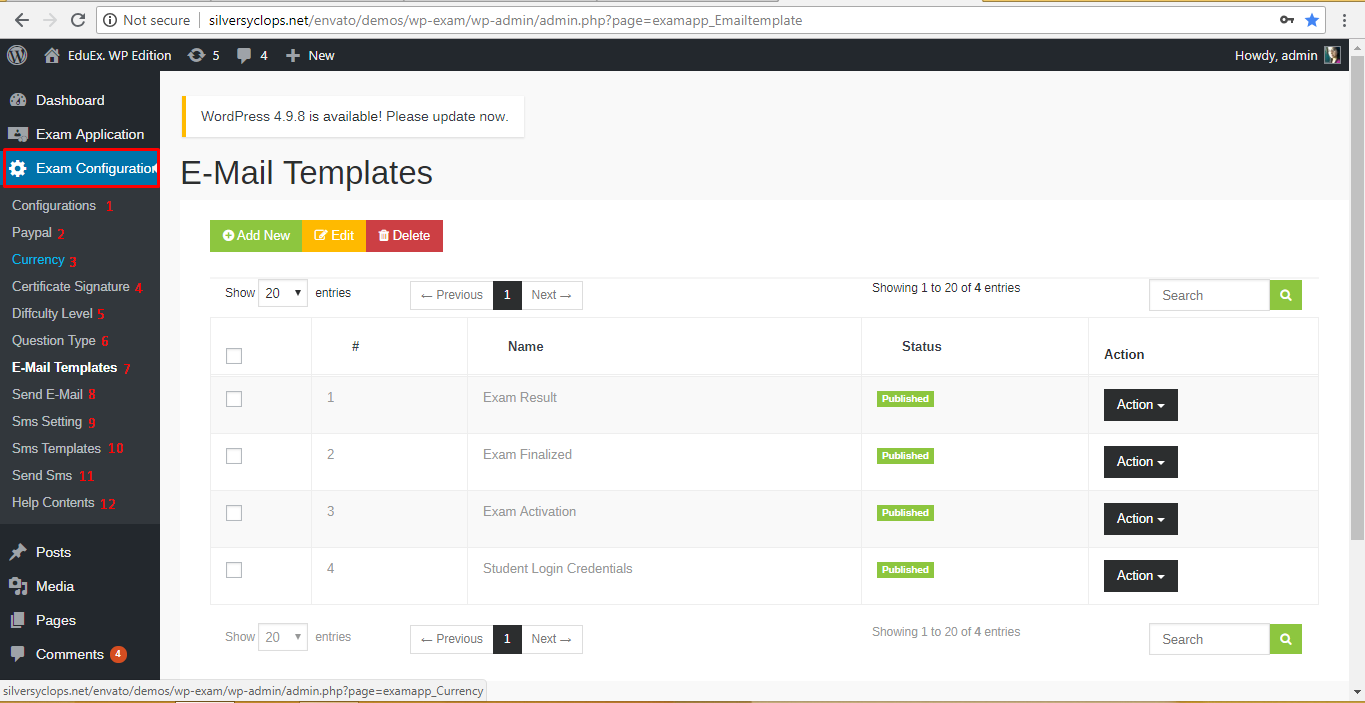Open the updates icon showing 5
Image resolution: width=1365 pixels, height=703 pixels.
pos(196,56)
